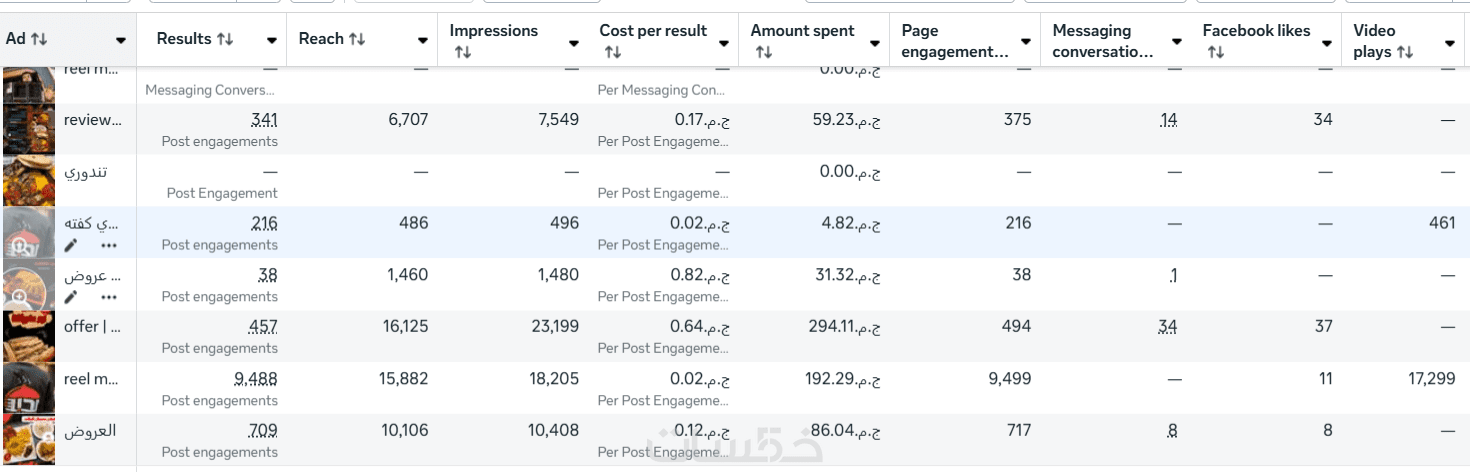The image size is (1470, 472).
Task: Click sort arrows under Amount spent
Action: pos(763,52)
